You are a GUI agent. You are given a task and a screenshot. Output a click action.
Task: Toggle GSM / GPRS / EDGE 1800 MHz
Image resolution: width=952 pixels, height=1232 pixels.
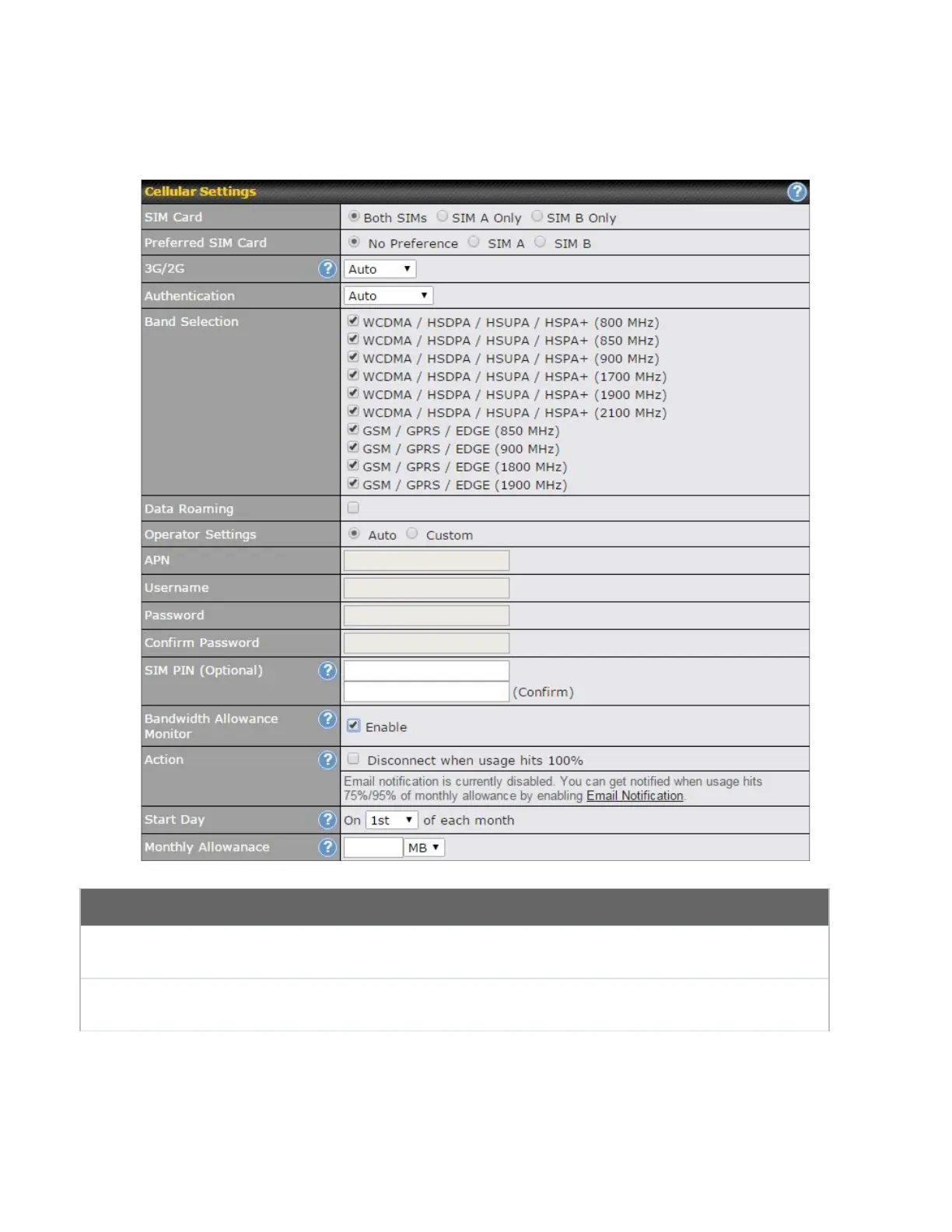click(x=353, y=465)
